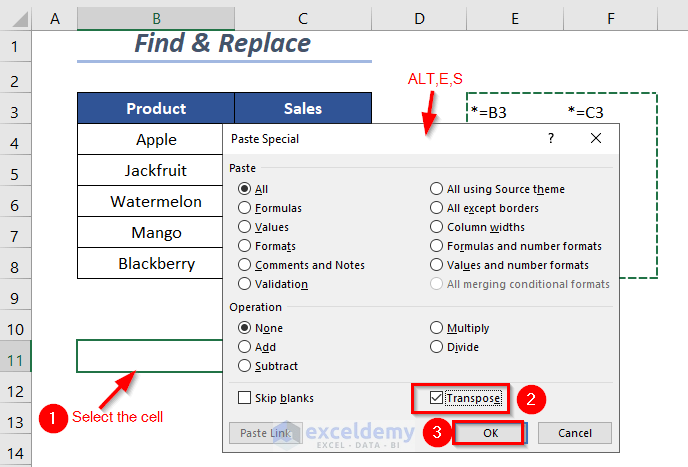Select All except borders option
Viewport: 688px width, 467px height.
(x=437, y=208)
